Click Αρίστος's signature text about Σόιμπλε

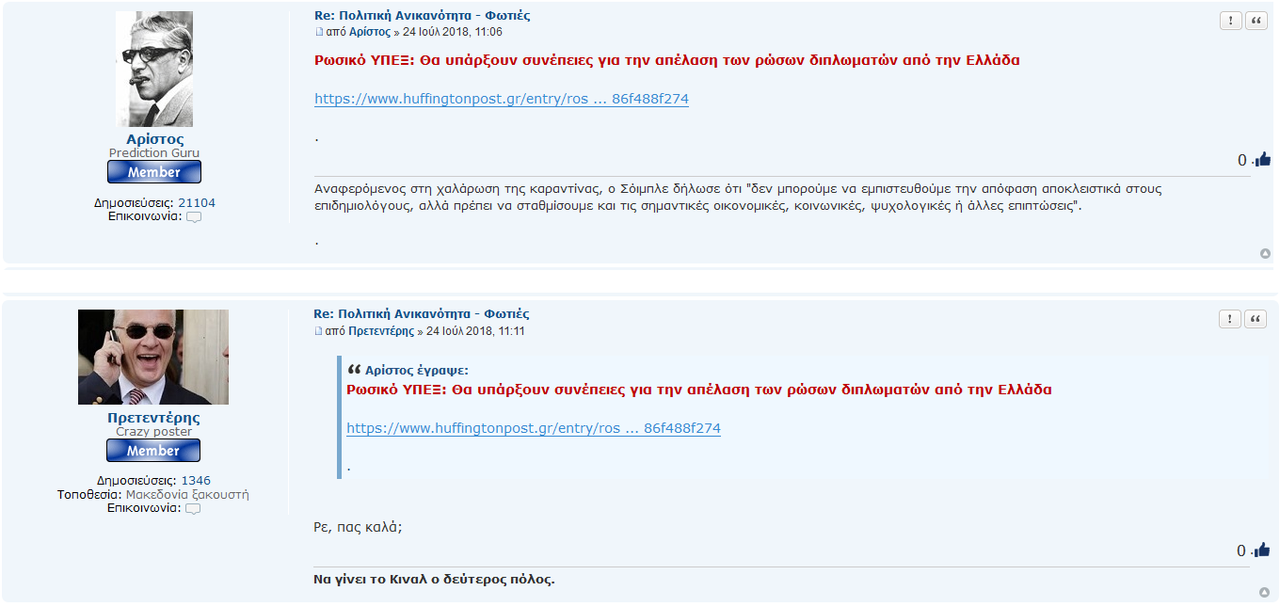point(738,197)
